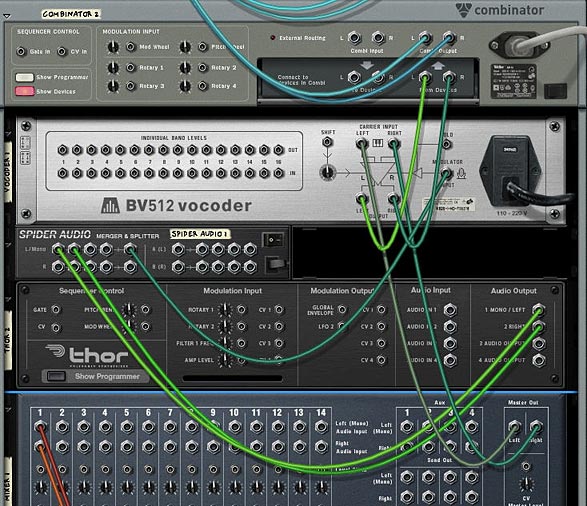
Task: Click Thor's Global Envelope output jack
Action: point(342,310)
